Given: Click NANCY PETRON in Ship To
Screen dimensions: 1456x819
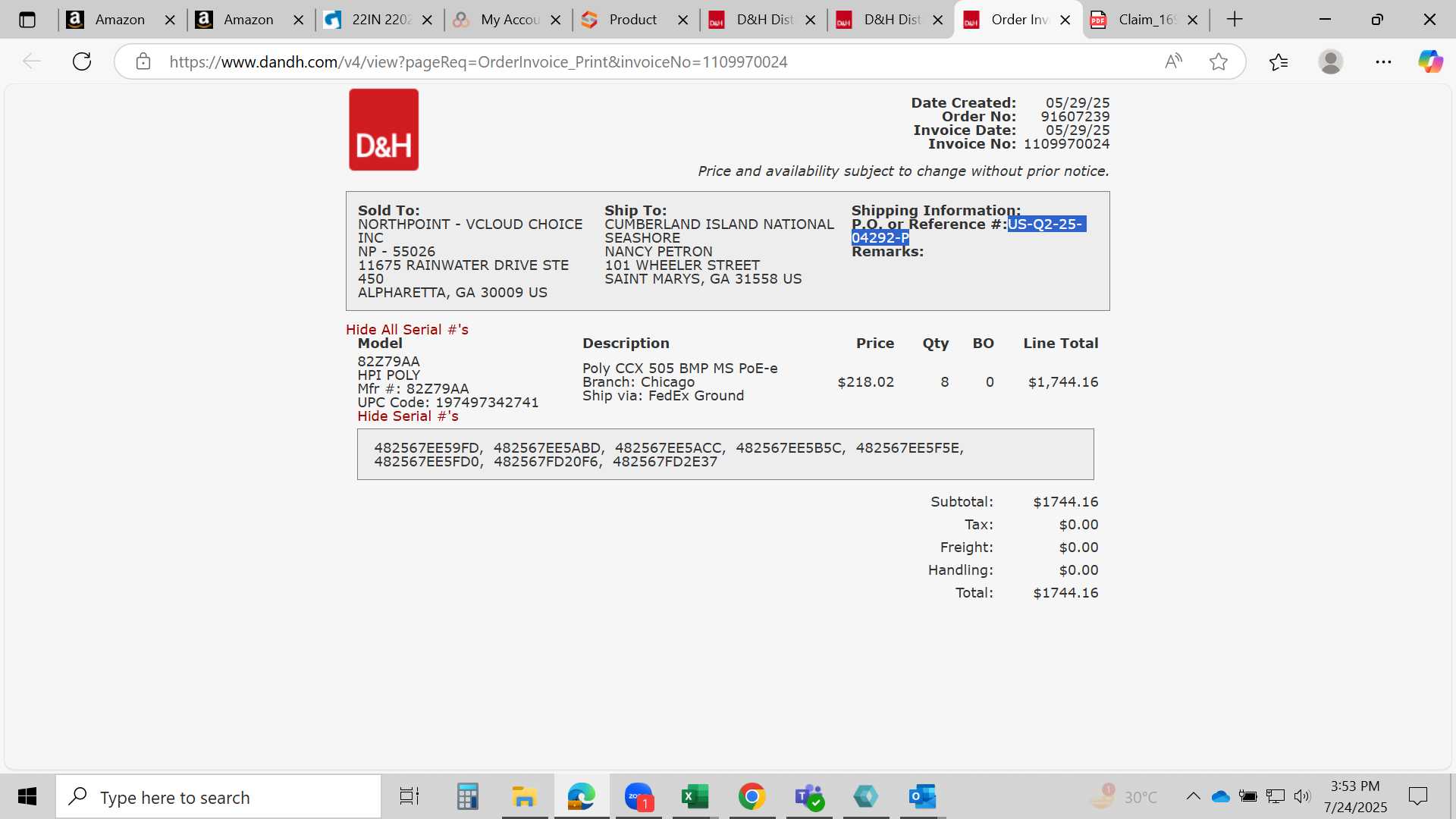Looking at the screenshot, I should [658, 252].
